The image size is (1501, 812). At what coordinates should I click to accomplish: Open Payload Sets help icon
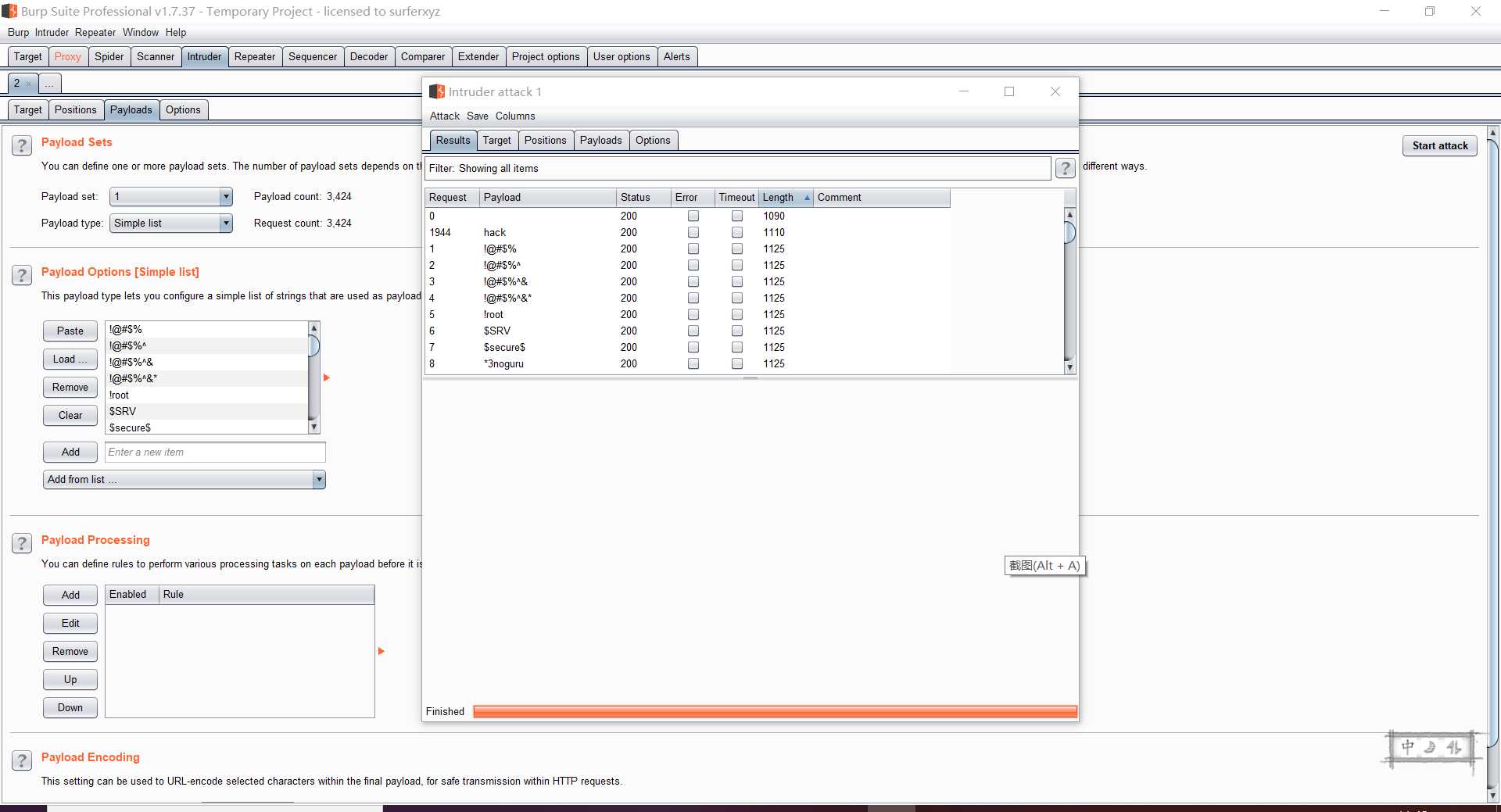(22, 145)
